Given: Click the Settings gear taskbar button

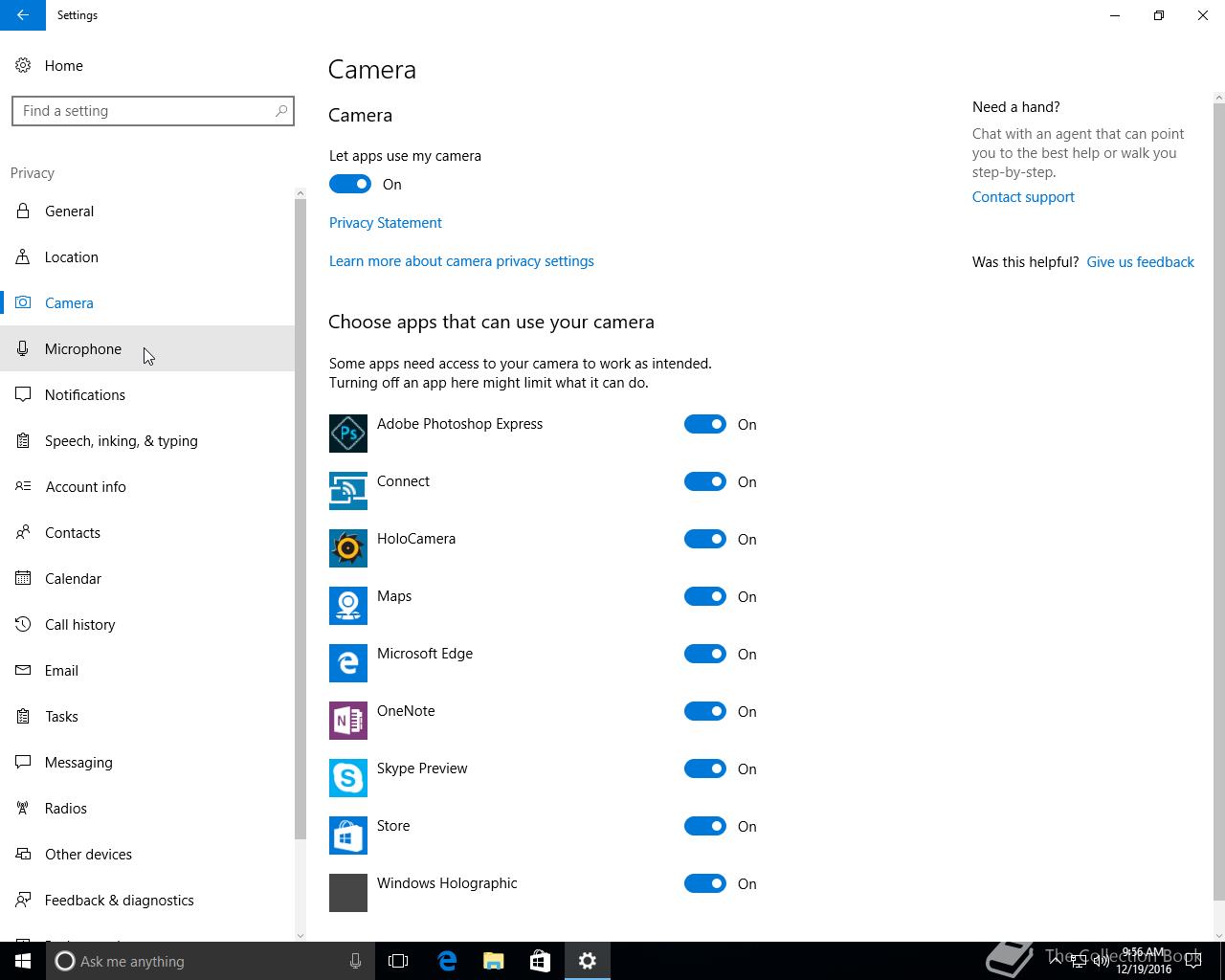Looking at the screenshot, I should pos(588,961).
